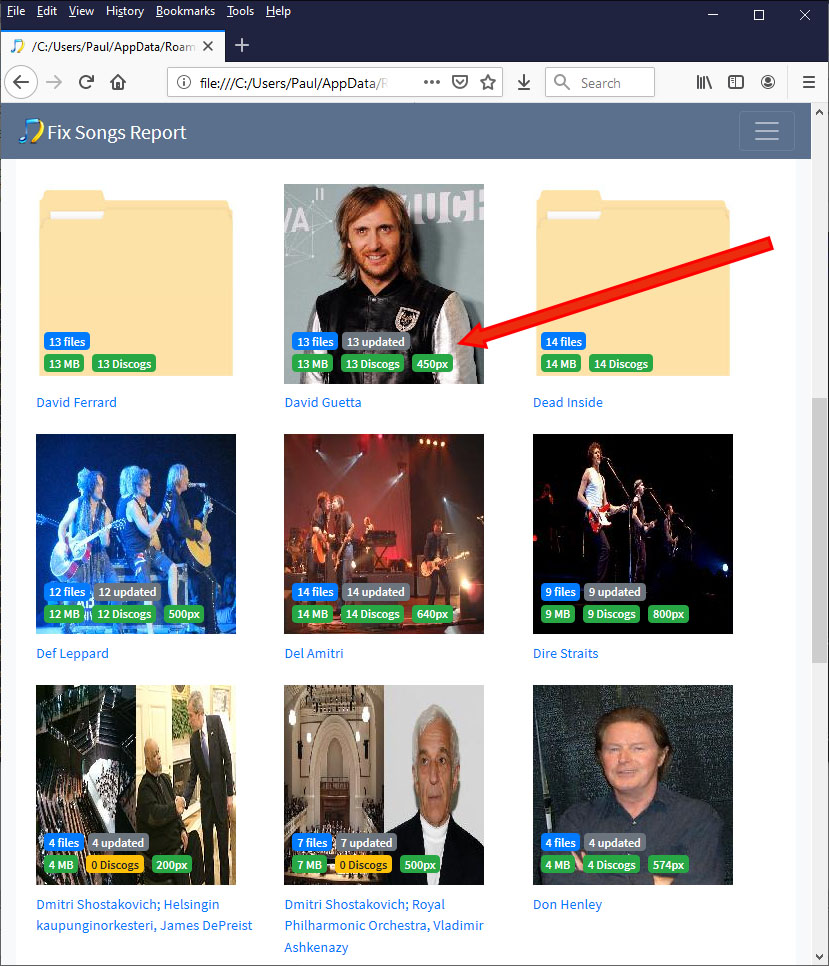Click the bliss music note logo
829x966 pixels.
tap(31, 131)
